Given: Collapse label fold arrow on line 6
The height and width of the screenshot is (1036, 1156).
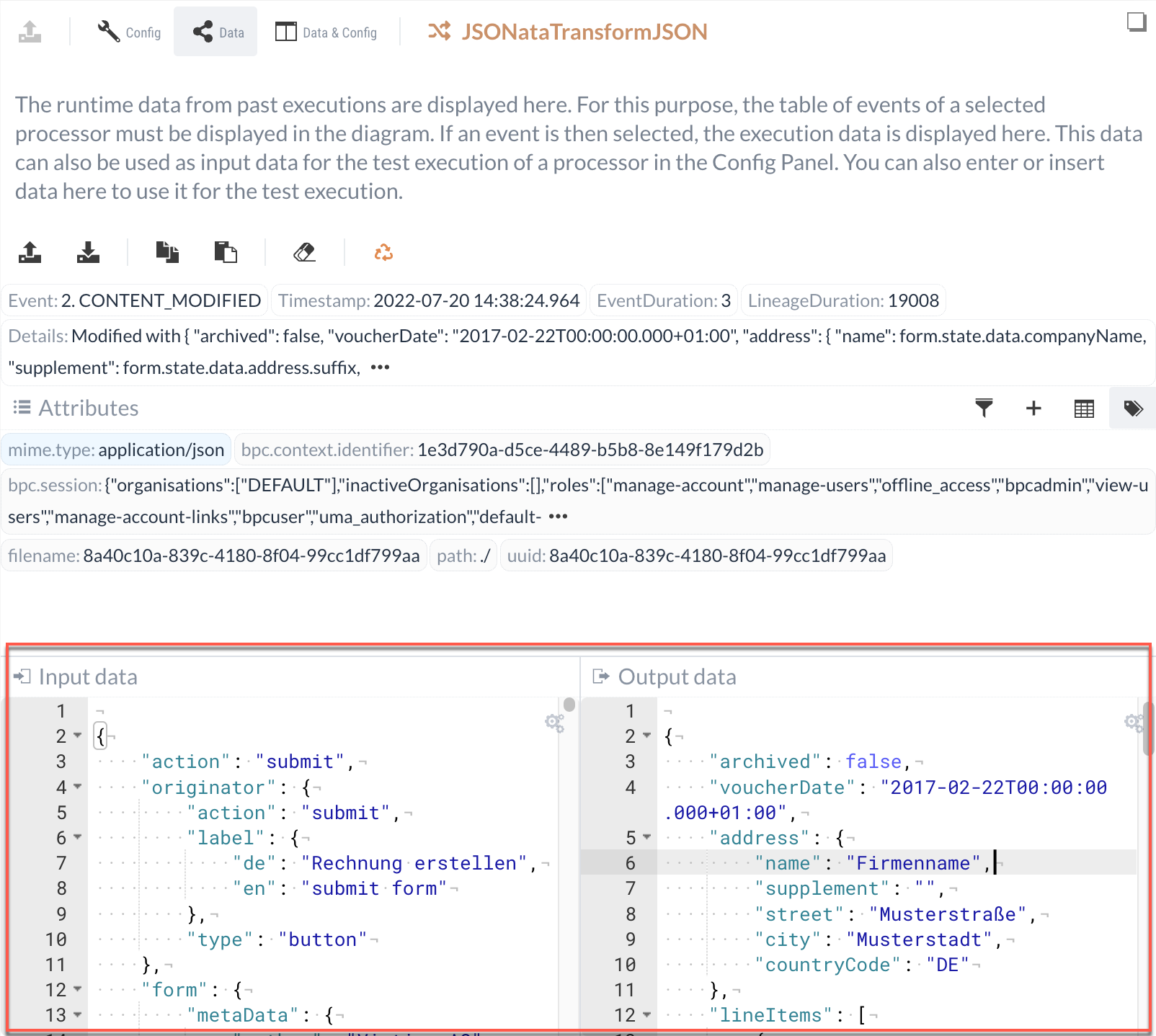Looking at the screenshot, I should (78, 837).
